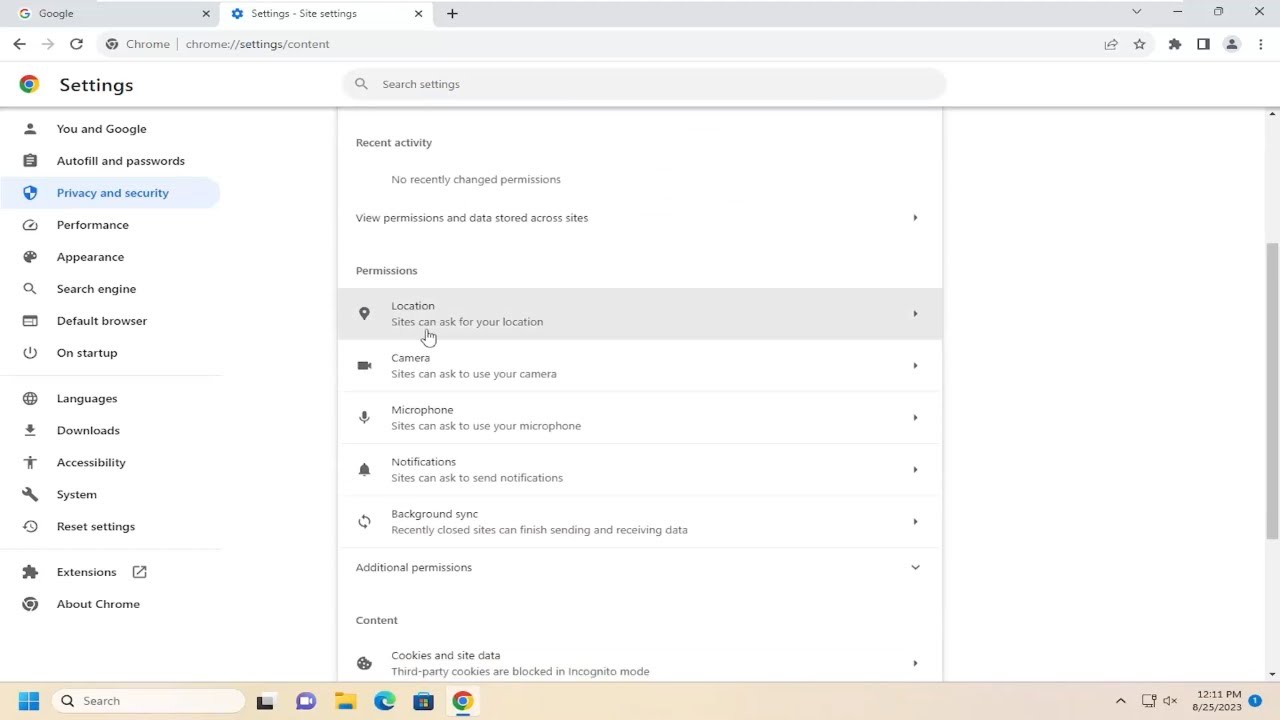Click the Search settings field
The height and width of the screenshot is (720, 1280).
[x=640, y=84]
